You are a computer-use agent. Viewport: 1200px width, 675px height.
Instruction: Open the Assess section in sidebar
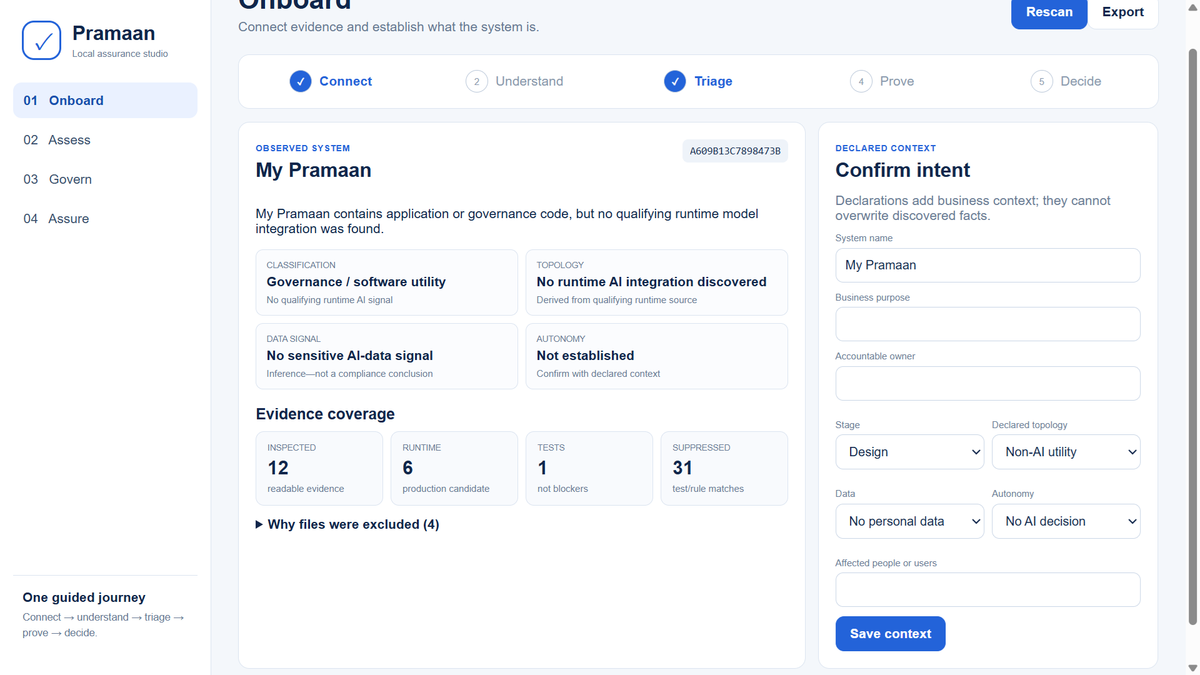pos(105,140)
